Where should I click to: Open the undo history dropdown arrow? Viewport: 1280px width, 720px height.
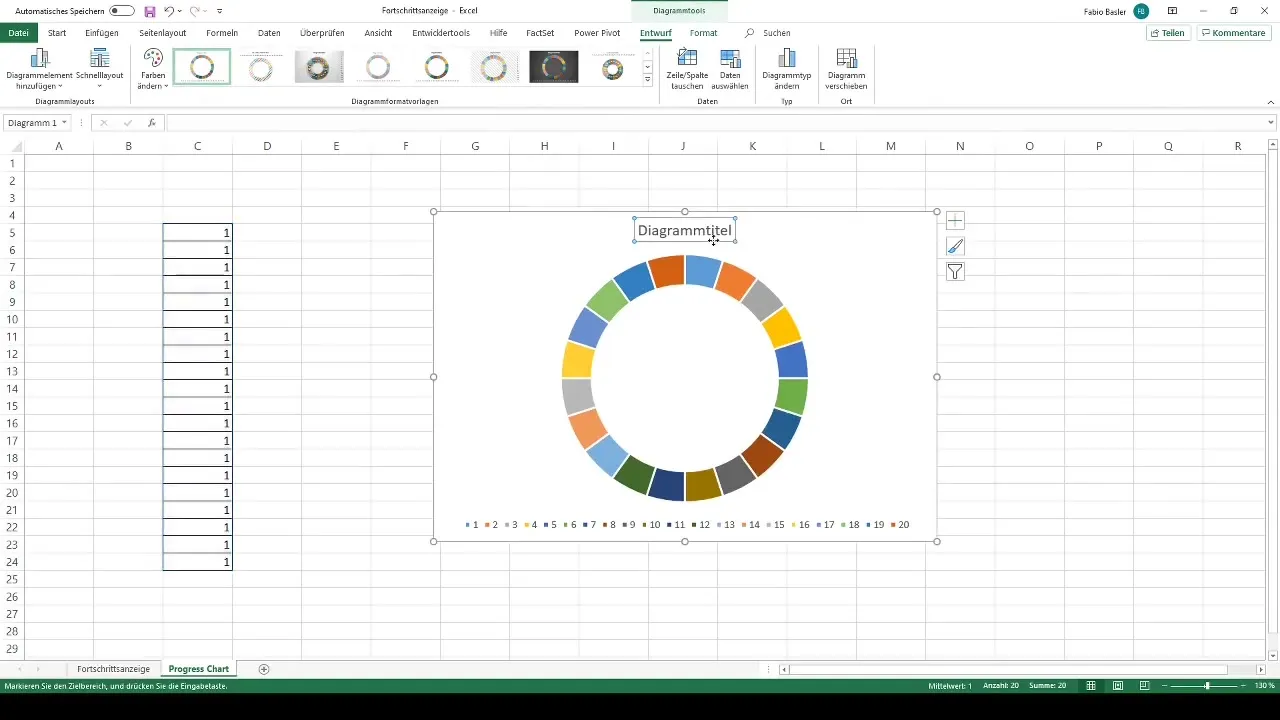[180, 11]
